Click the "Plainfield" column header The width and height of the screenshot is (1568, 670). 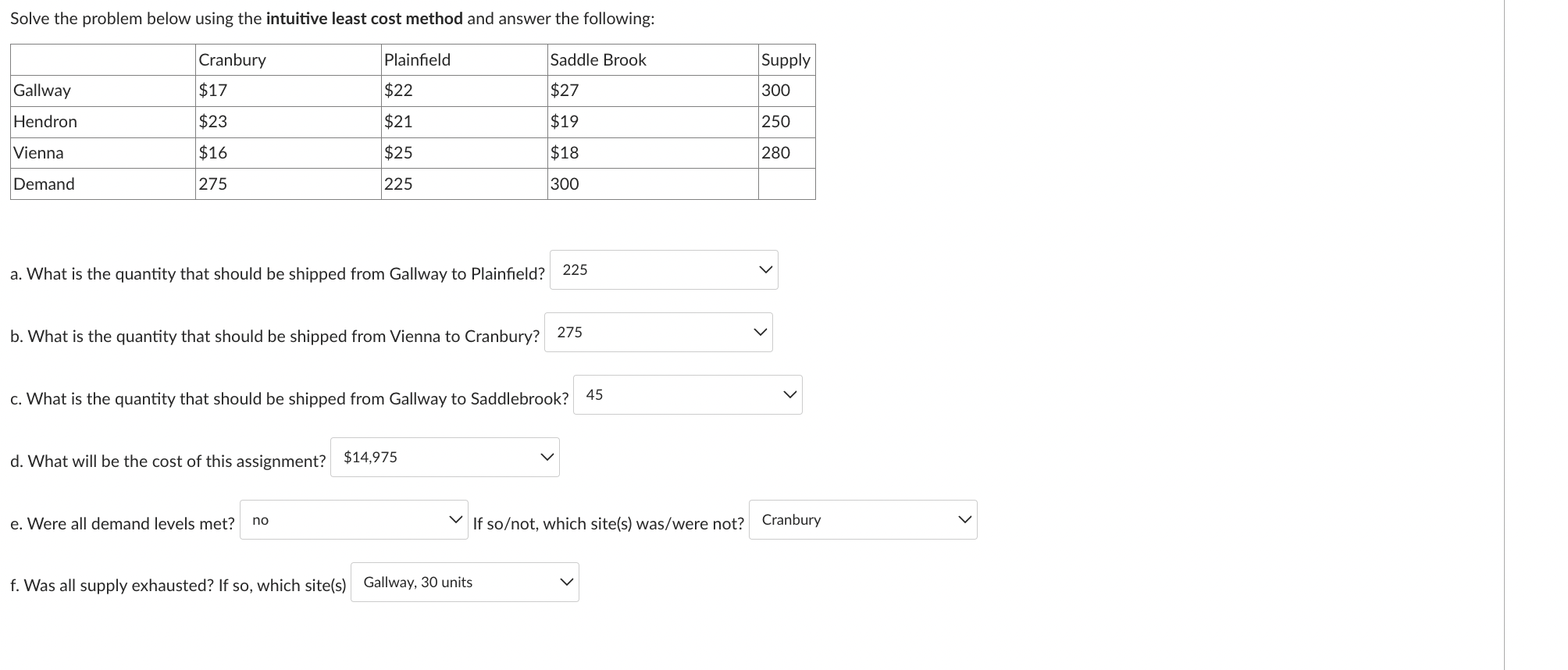417,59
